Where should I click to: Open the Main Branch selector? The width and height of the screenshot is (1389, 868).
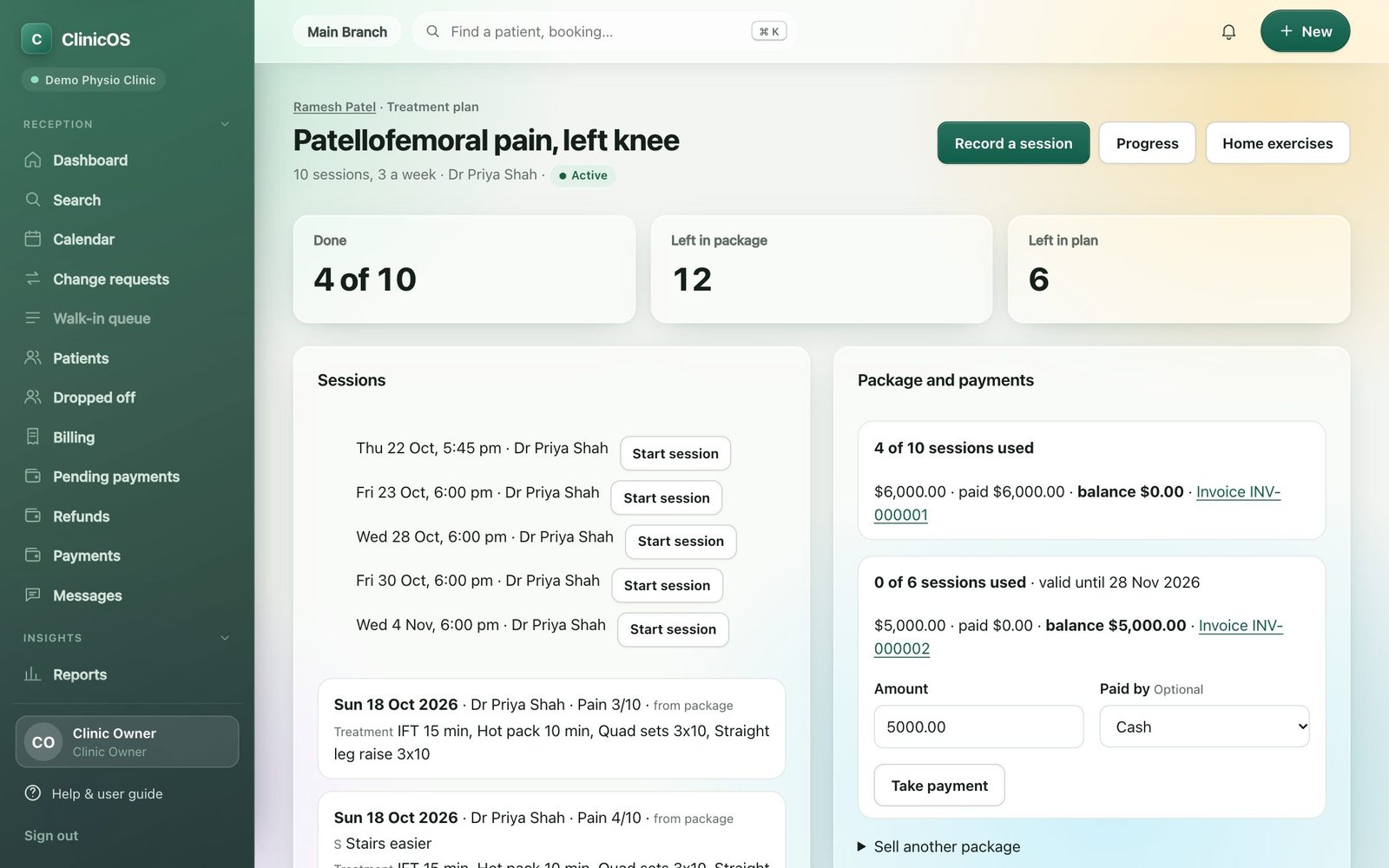pos(347,32)
